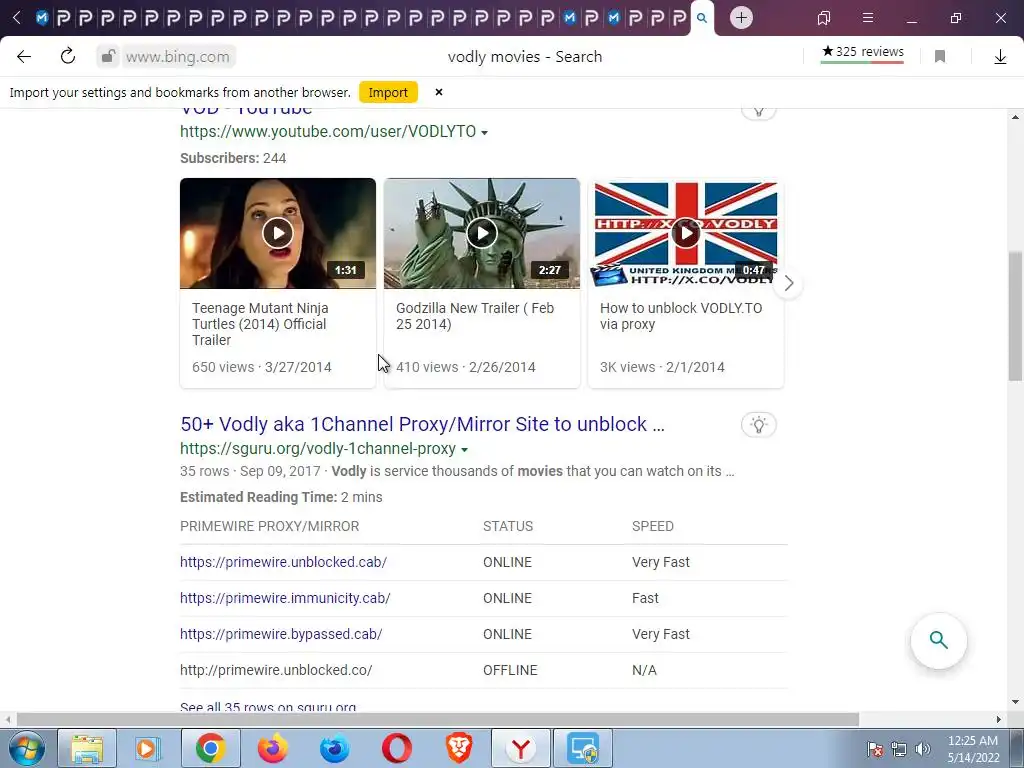The image size is (1024, 768).
Task: Click the STATUS column header
Action: (508, 526)
